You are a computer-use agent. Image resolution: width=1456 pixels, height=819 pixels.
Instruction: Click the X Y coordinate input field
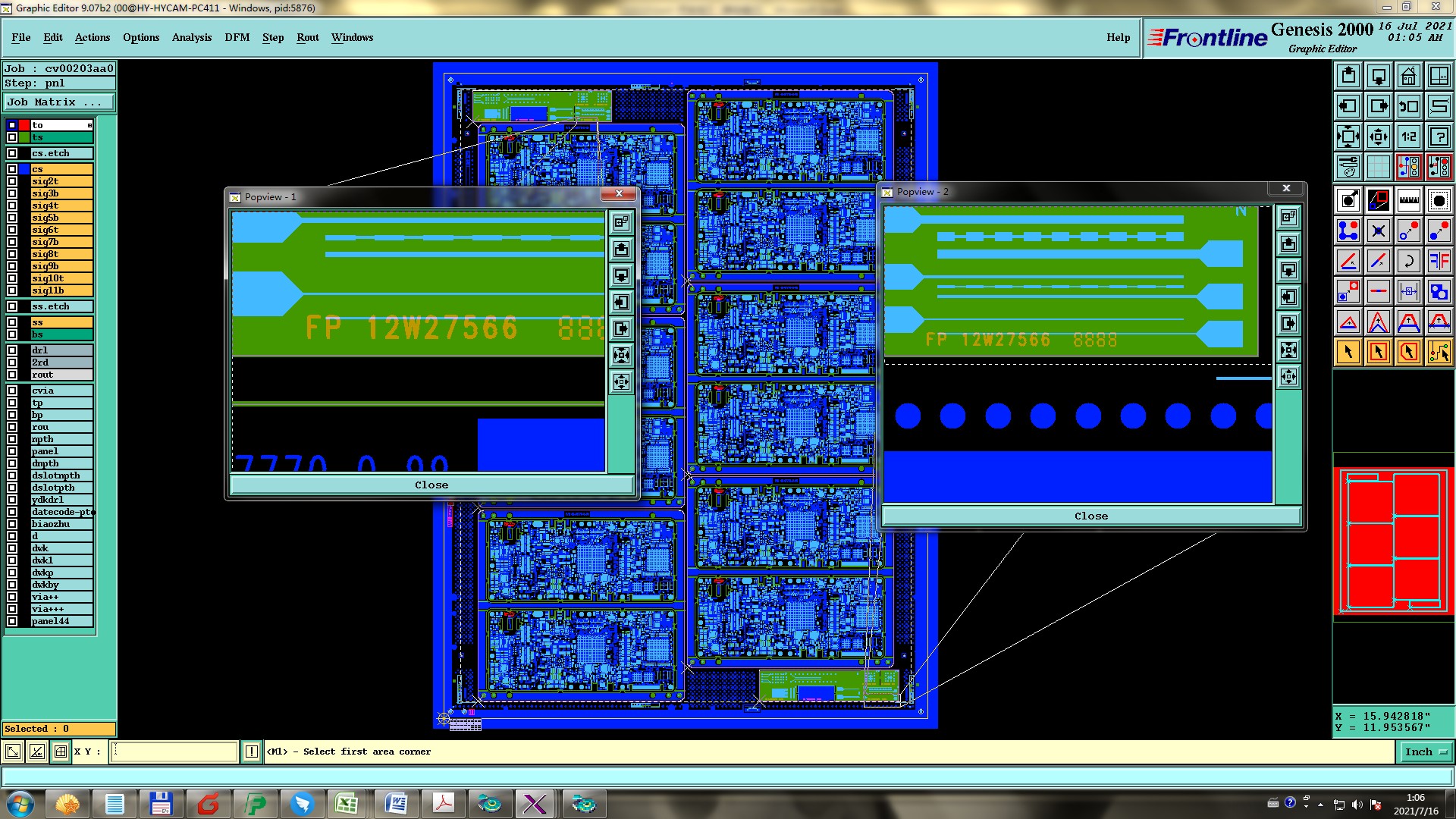point(174,752)
